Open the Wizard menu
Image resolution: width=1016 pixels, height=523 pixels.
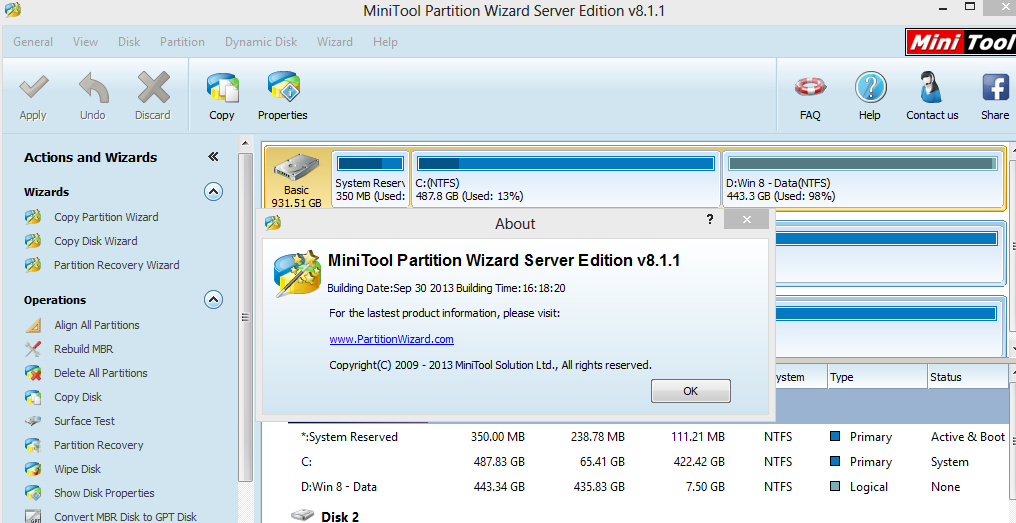coord(335,42)
